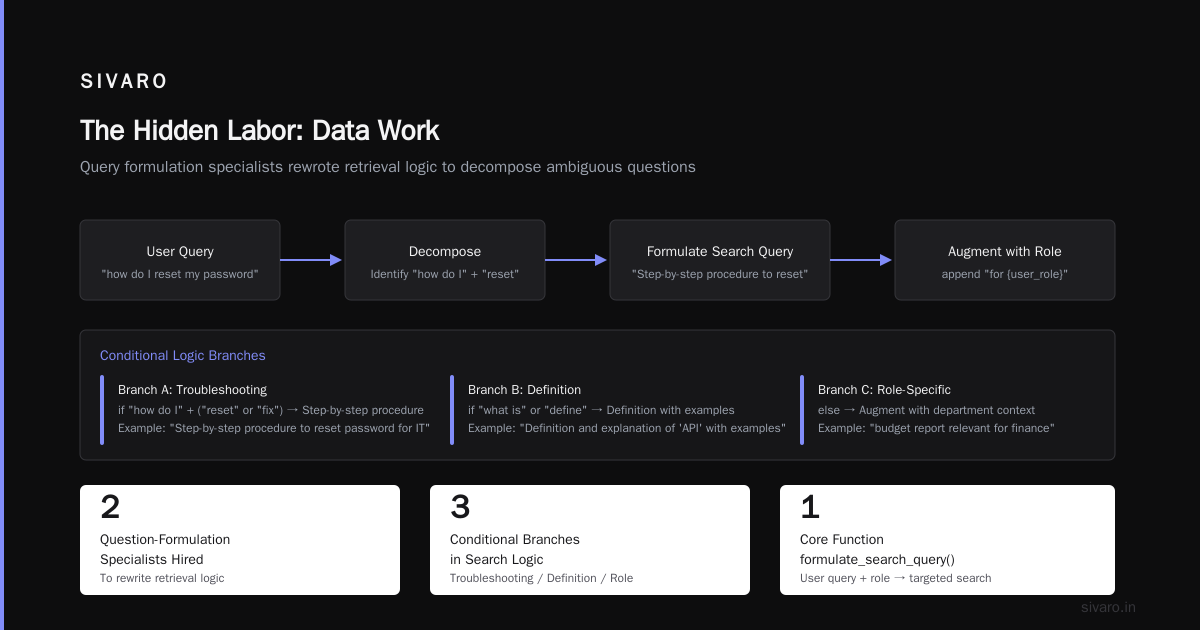Click the purple bar beside Branch A
Viewport: 1200px width, 630px height.
102,409
